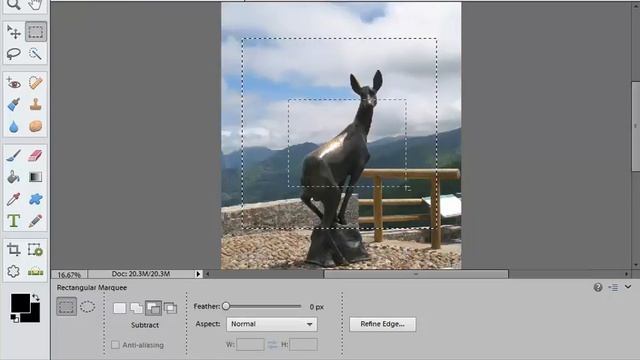Viewport: 640px width, 360px height.
Task: Select the Spot Healing Brush tool
Action: coord(36,83)
